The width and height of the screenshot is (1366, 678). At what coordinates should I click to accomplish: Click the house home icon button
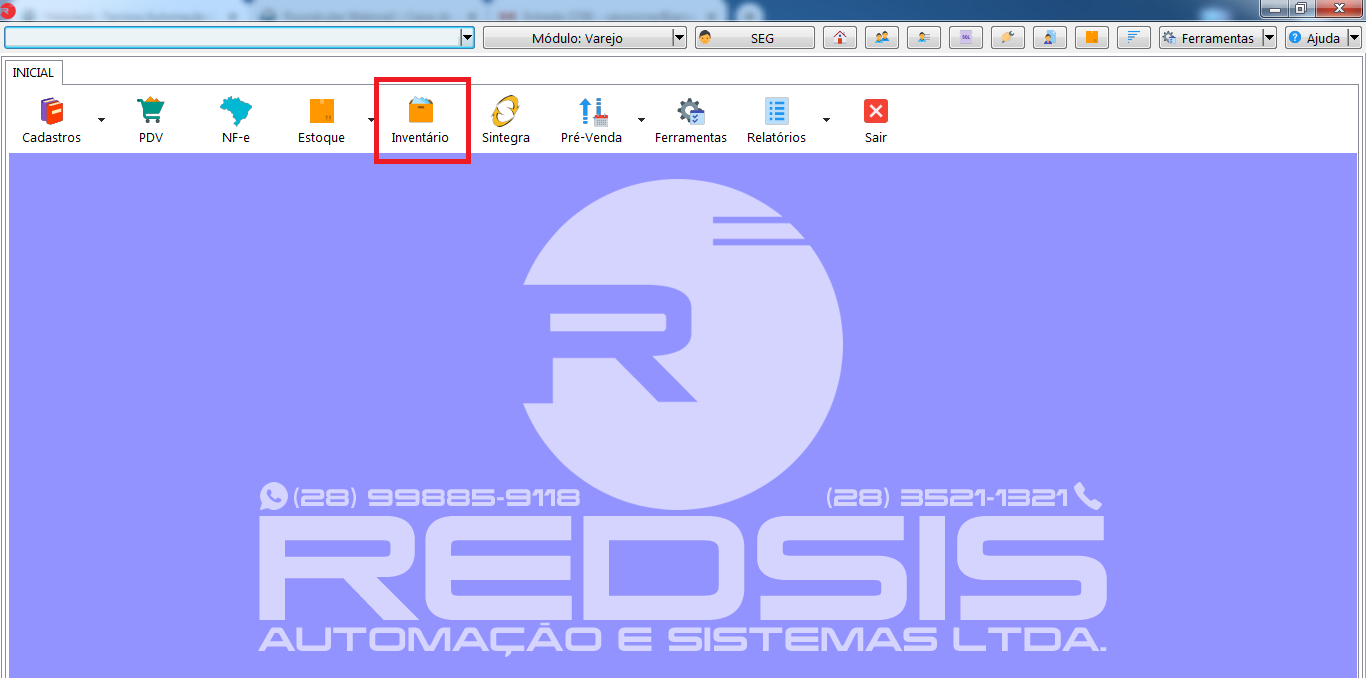(x=840, y=38)
